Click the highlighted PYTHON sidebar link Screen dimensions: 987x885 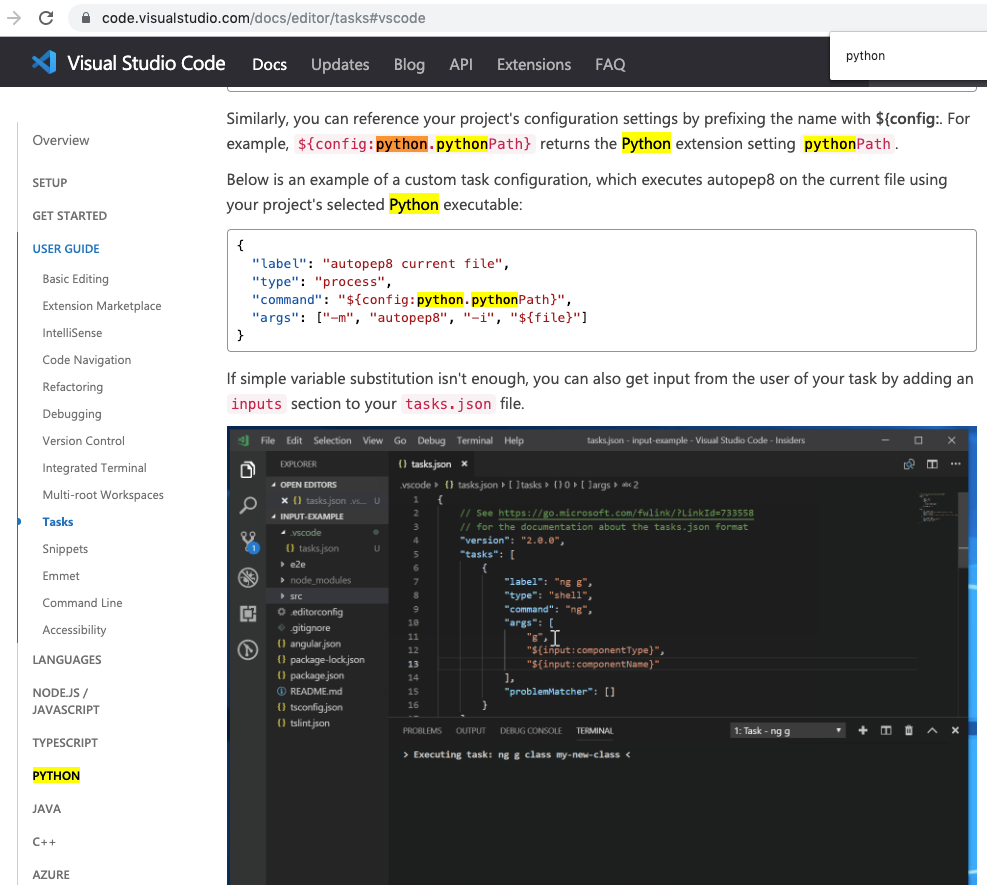[x=55, y=775]
